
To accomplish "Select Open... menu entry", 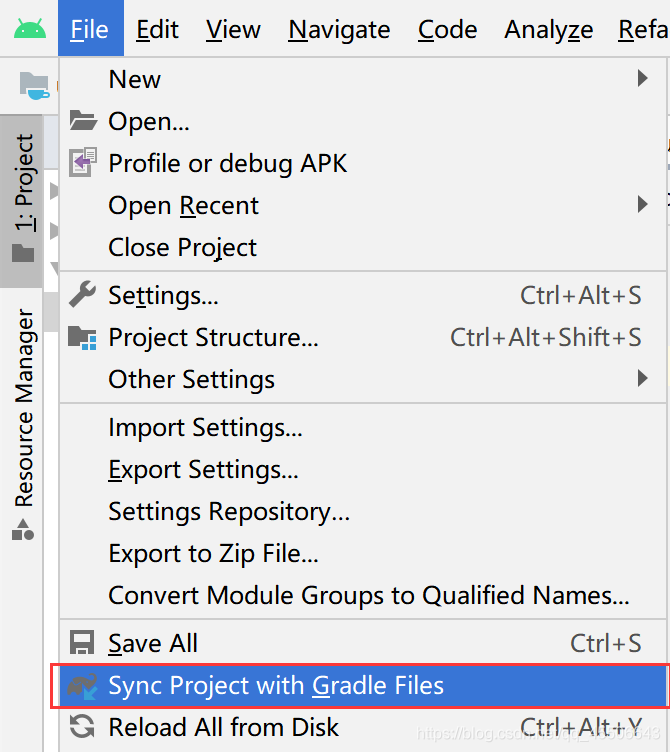I will (363, 121).
